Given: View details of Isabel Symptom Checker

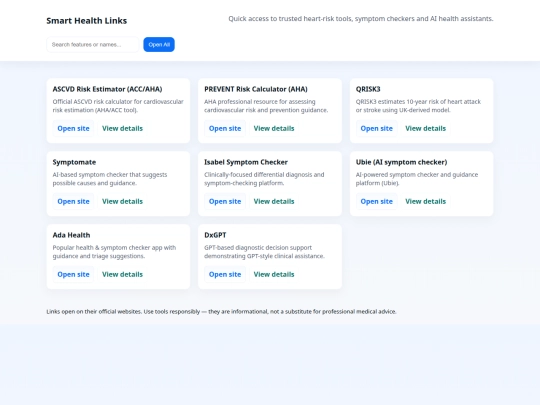Looking at the screenshot, I should [274, 201].
